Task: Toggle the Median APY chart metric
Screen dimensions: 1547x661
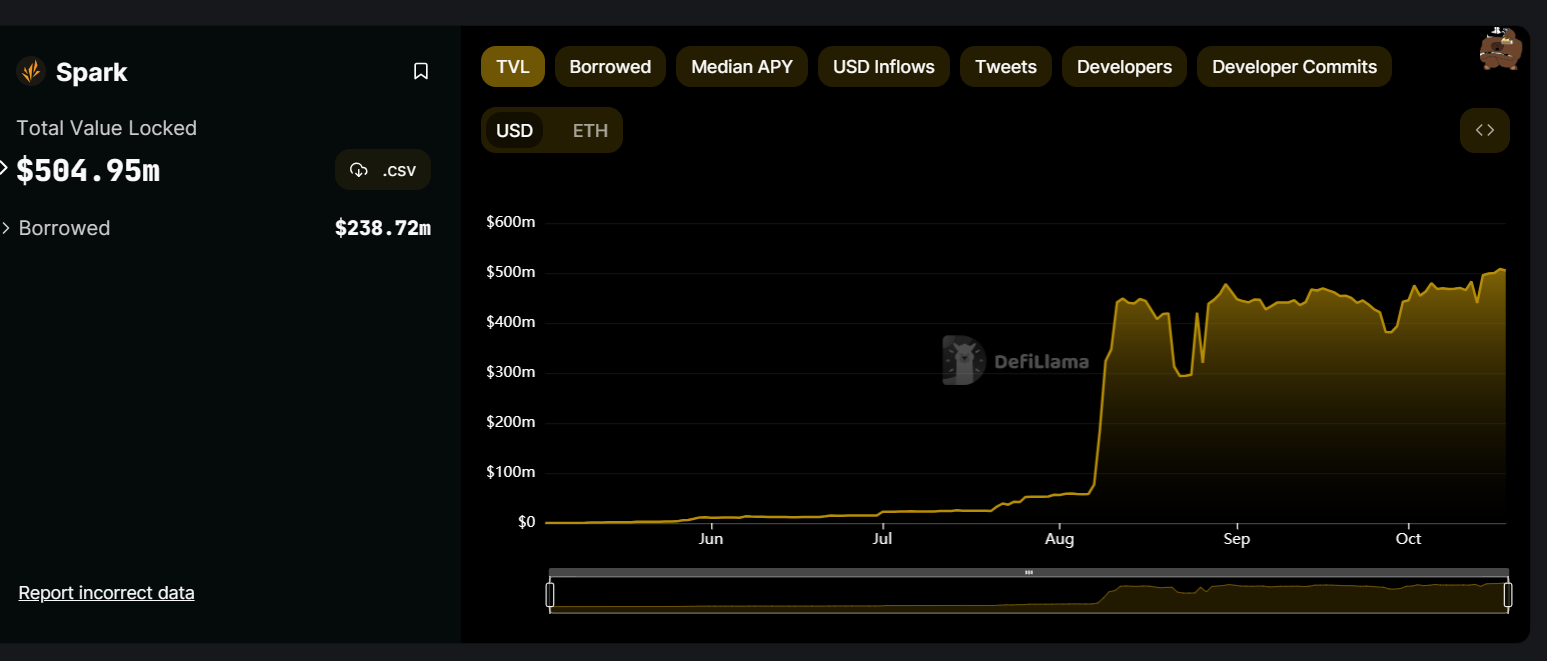Action: coord(742,67)
